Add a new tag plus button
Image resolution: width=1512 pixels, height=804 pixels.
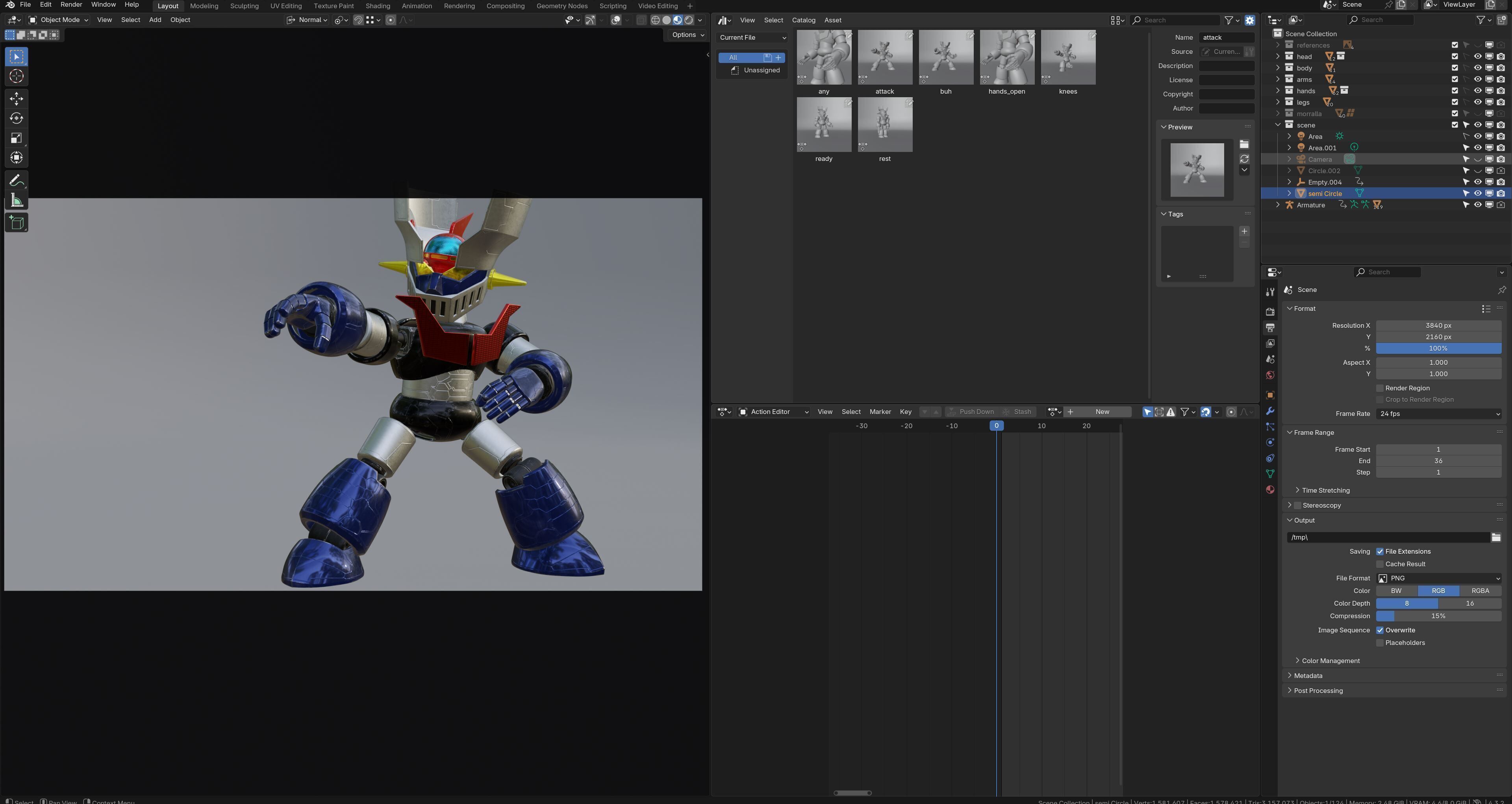1244,231
